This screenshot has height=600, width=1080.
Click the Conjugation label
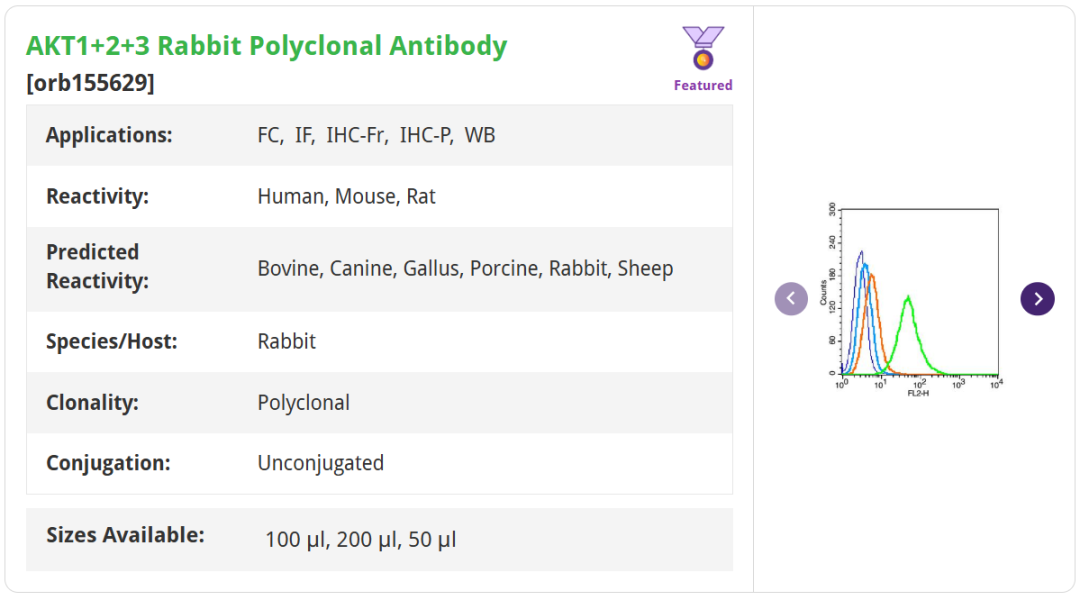coord(108,463)
